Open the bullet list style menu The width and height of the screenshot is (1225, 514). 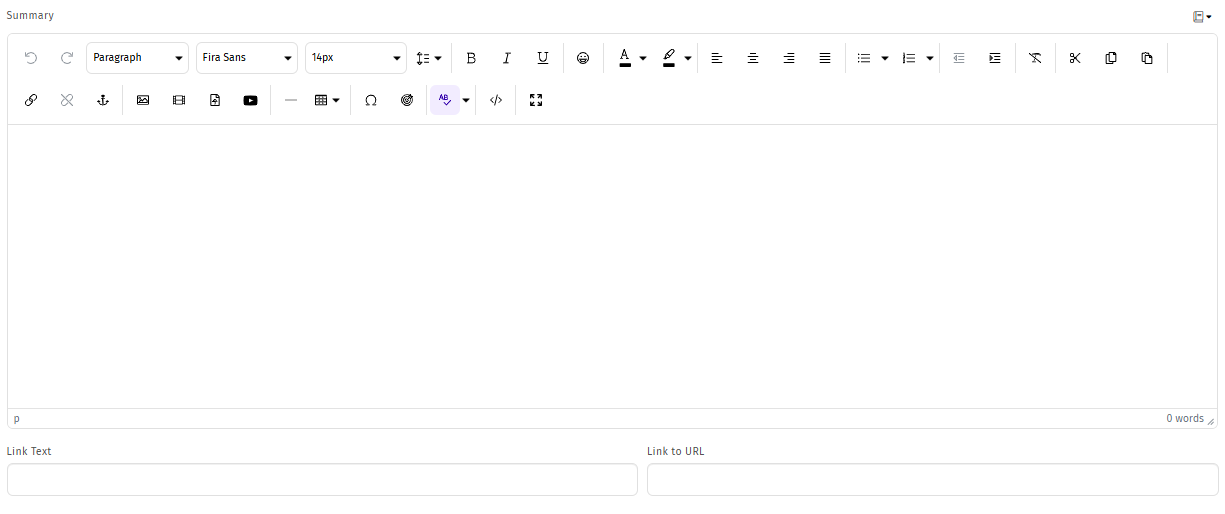[885, 58]
